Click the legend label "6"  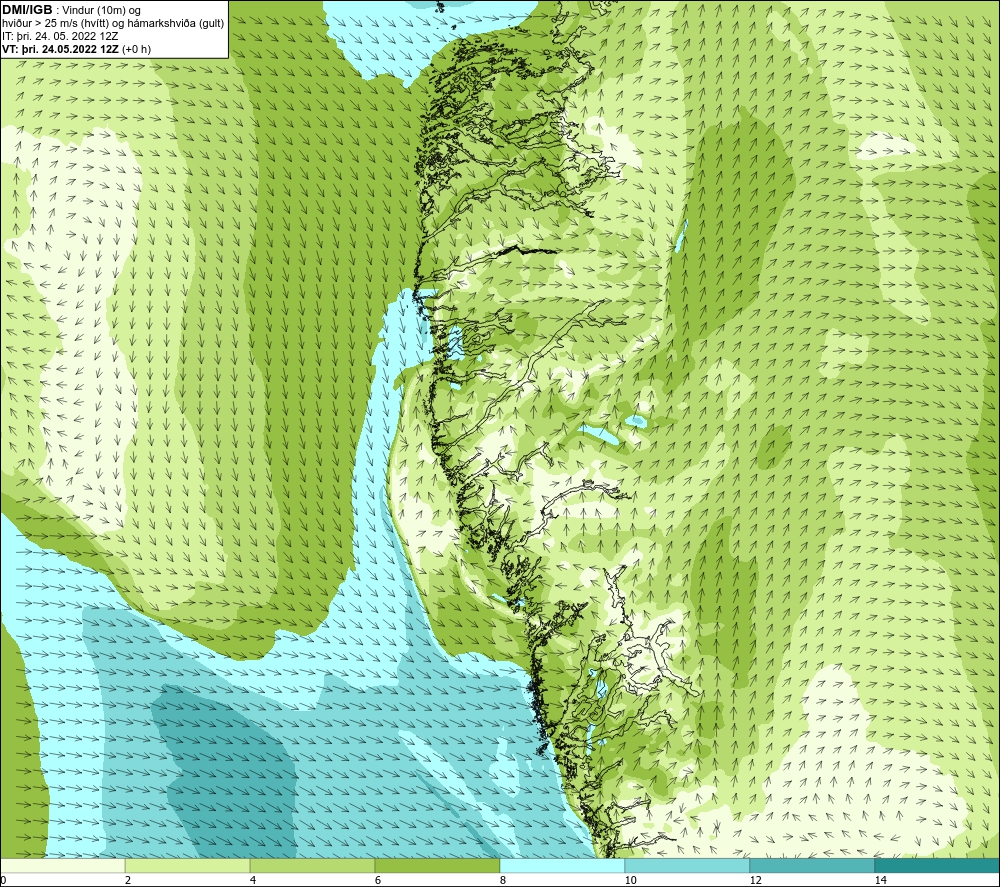click(378, 881)
